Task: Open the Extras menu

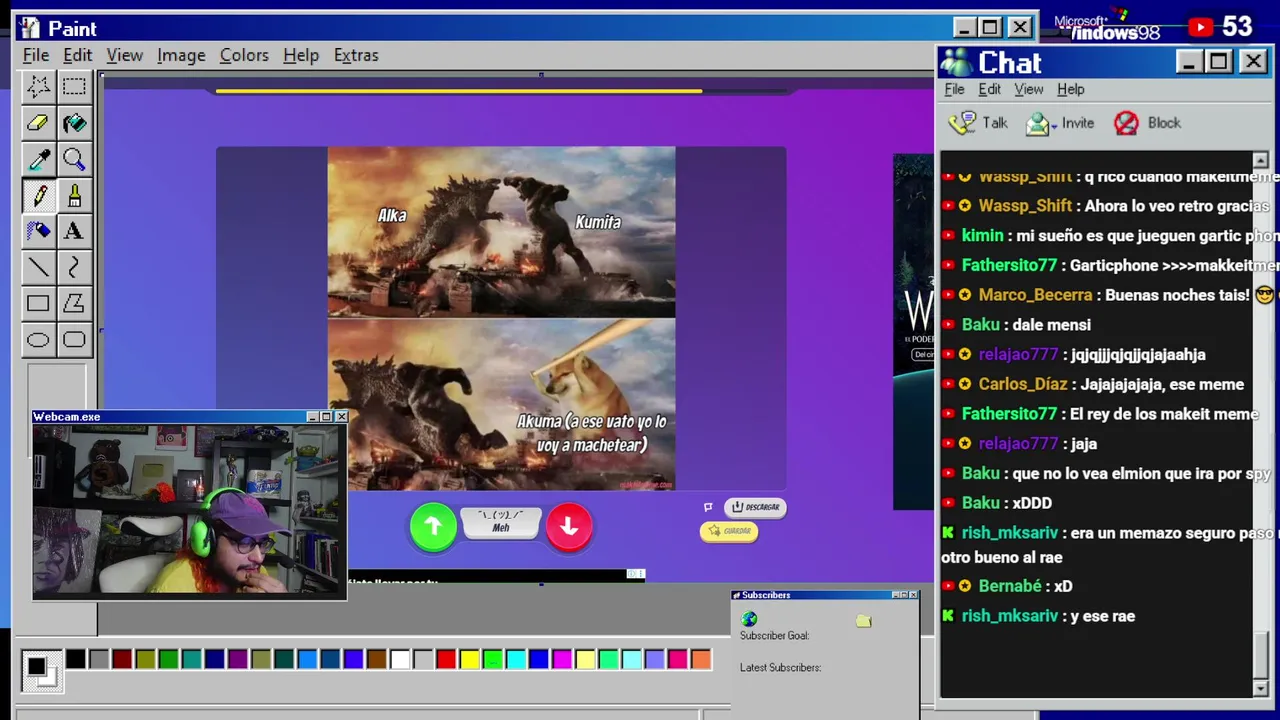Action: point(356,55)
